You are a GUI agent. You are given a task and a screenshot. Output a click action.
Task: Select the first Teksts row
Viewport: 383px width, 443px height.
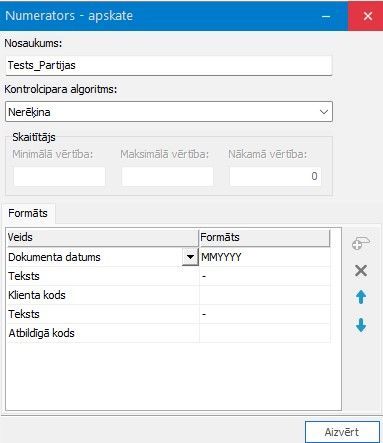(x=169, y=276)
